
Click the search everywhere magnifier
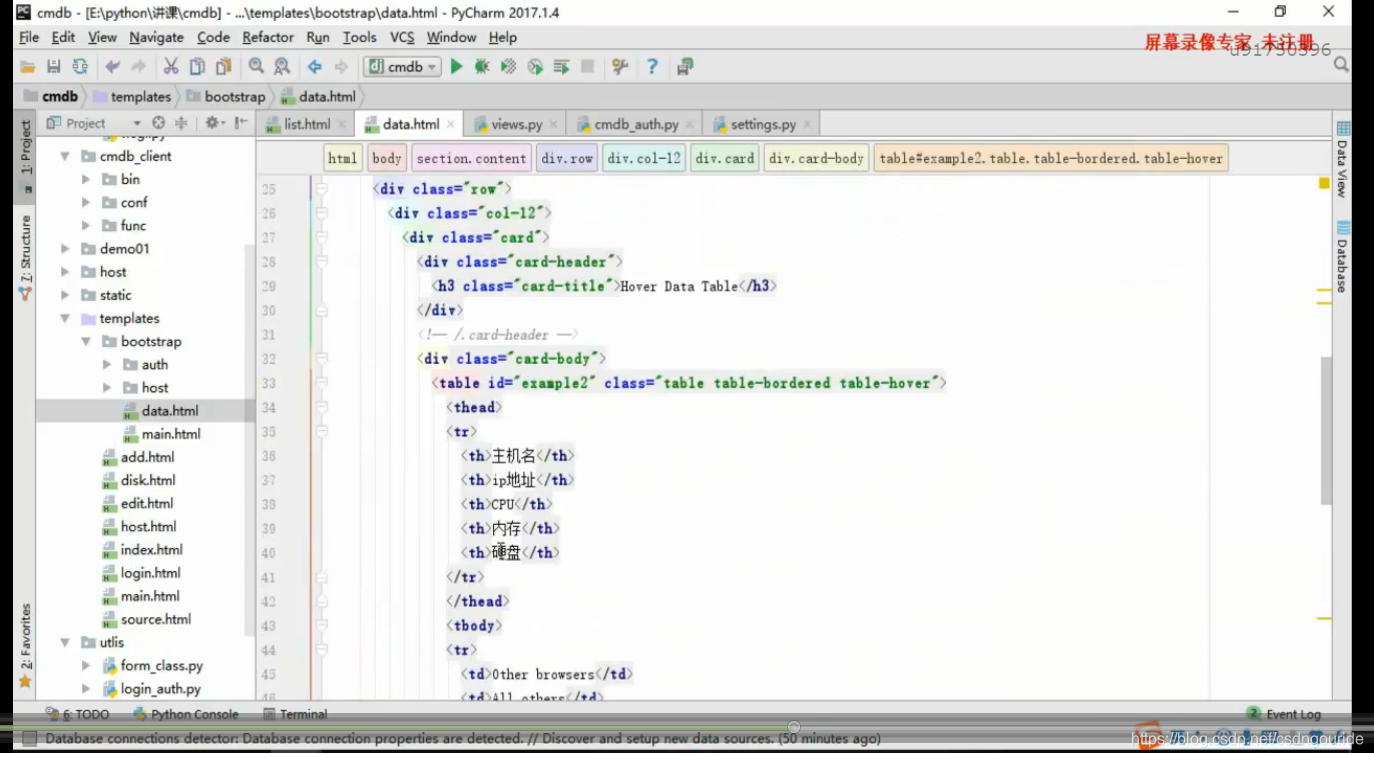(x=1341, y=64)
